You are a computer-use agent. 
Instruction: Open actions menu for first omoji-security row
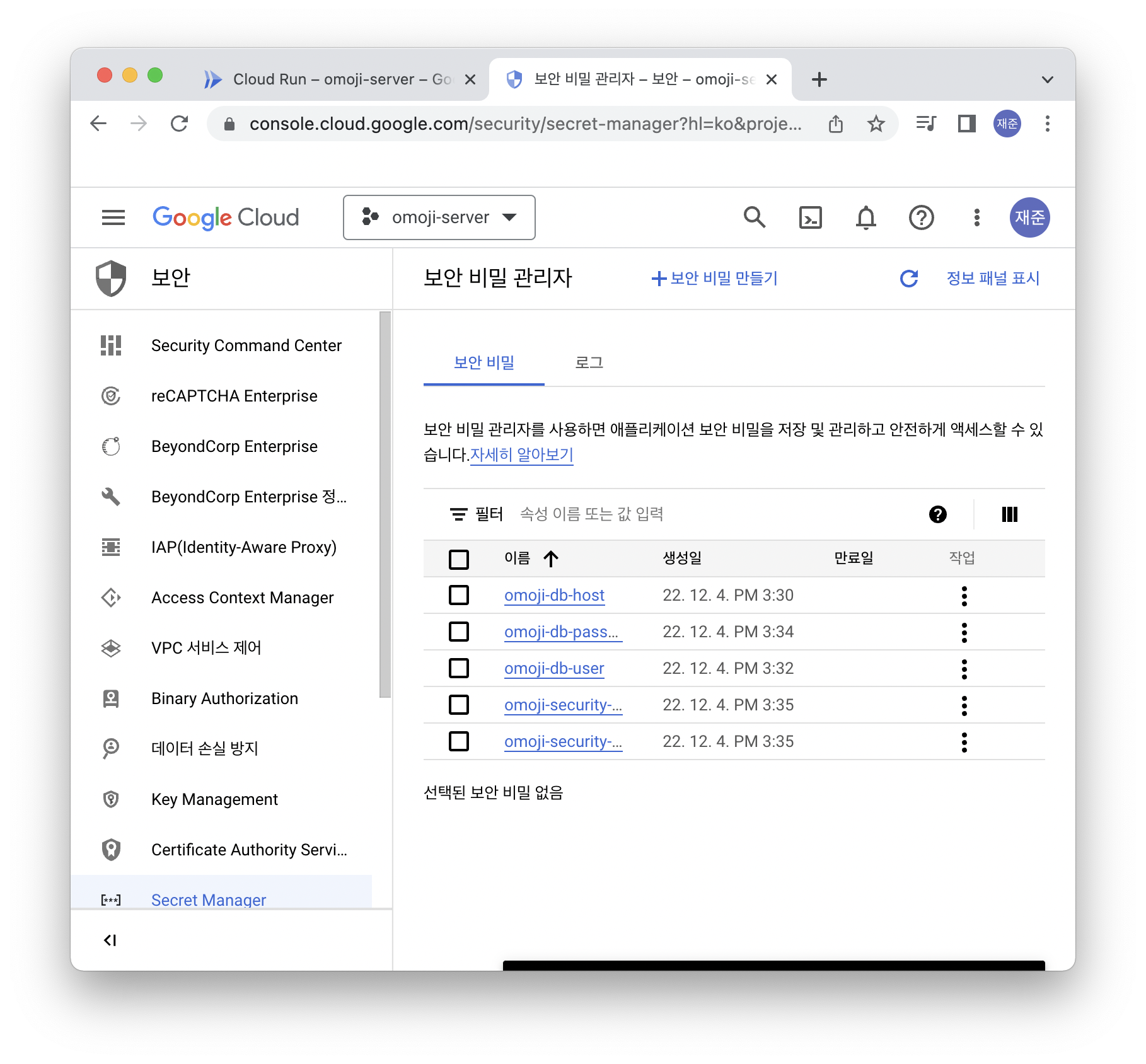click(x=964, y=705)
